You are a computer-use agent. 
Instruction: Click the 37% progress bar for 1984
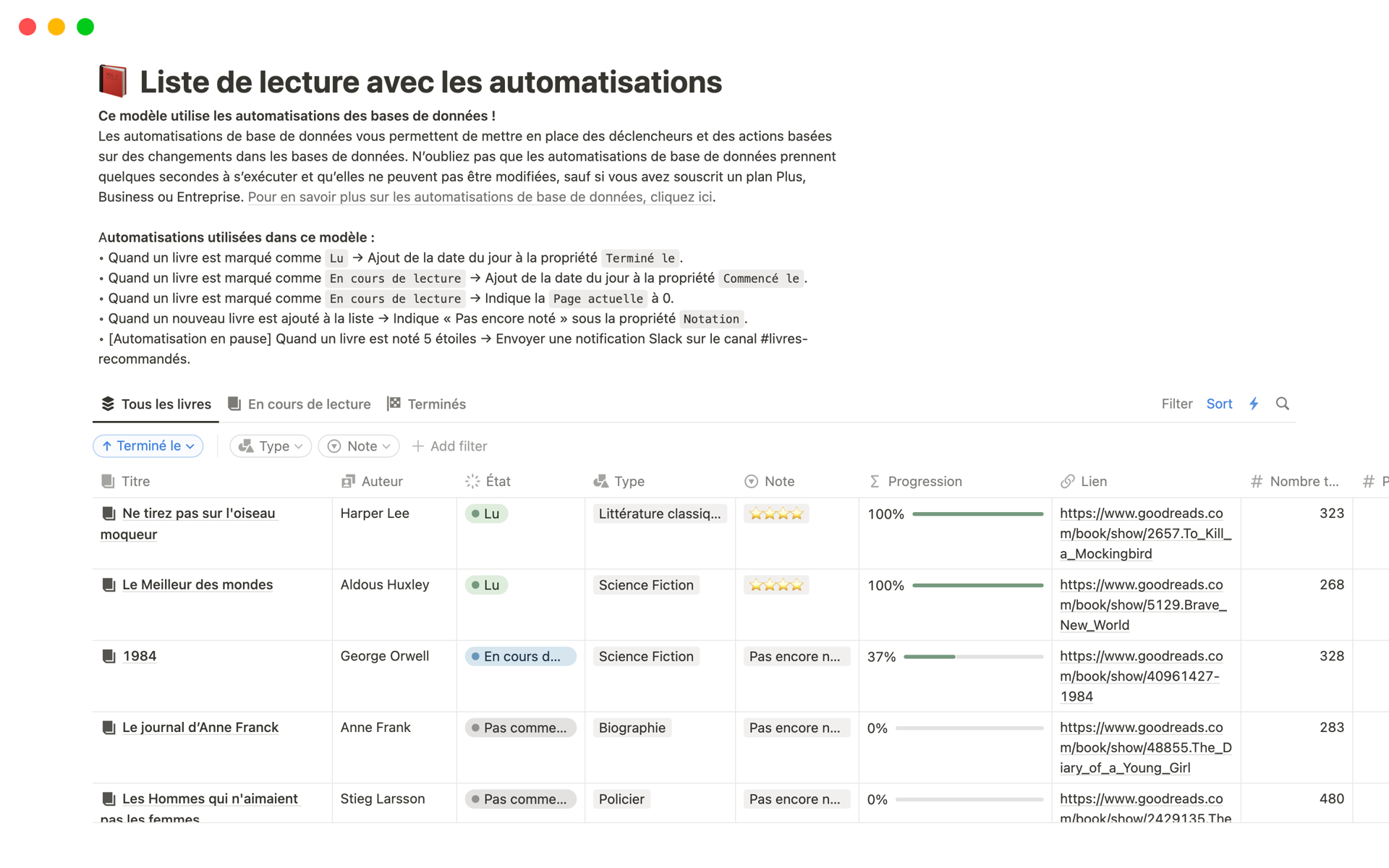[x=972, y=656]
